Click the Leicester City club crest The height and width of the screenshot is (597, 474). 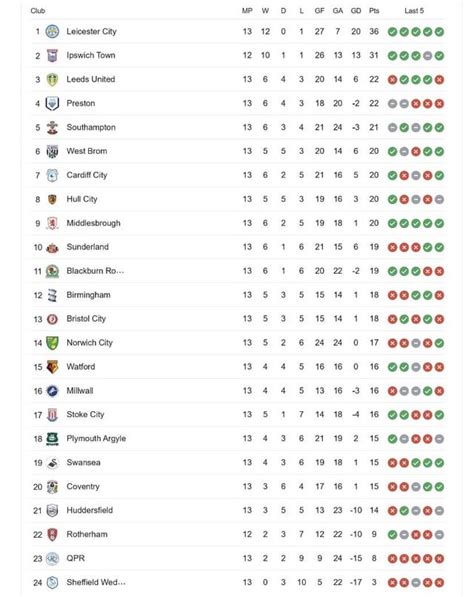pos(52,32)
